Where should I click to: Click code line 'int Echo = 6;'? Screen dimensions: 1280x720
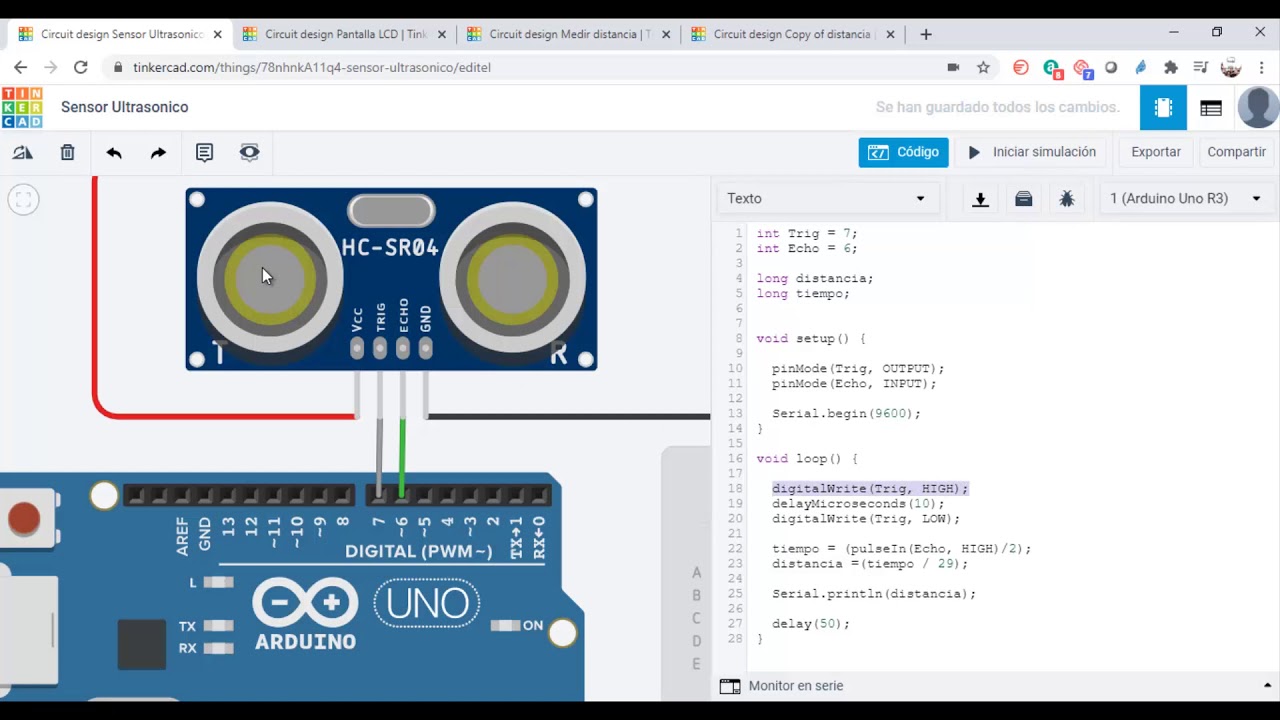pos(806,248)
